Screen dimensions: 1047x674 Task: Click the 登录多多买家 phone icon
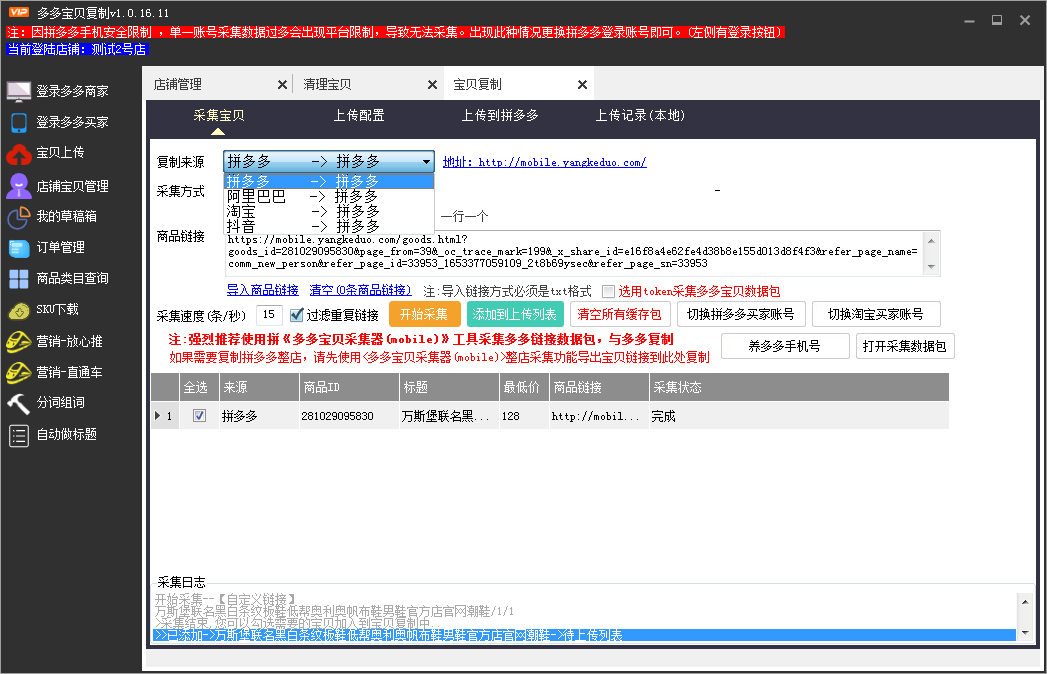click(19, 122)
